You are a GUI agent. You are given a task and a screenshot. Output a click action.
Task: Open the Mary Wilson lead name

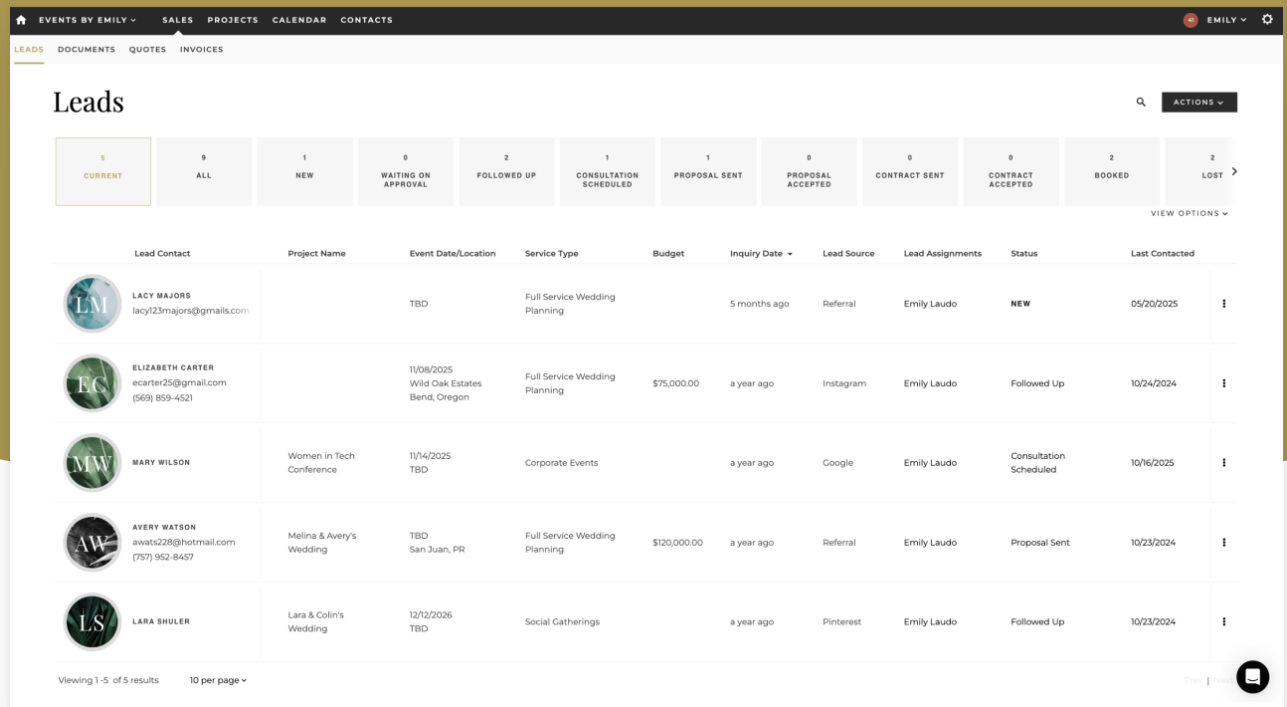(161, 463)
